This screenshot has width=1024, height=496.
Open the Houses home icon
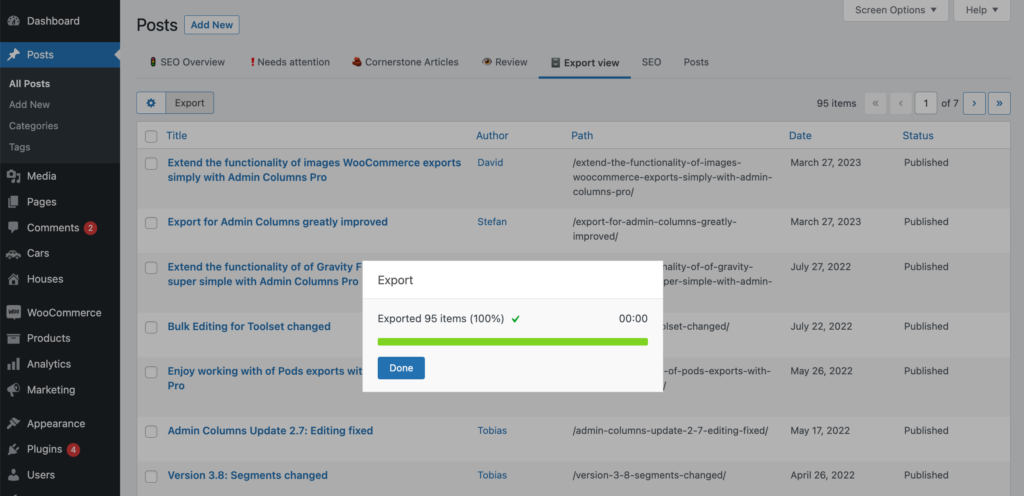(13, 279)
